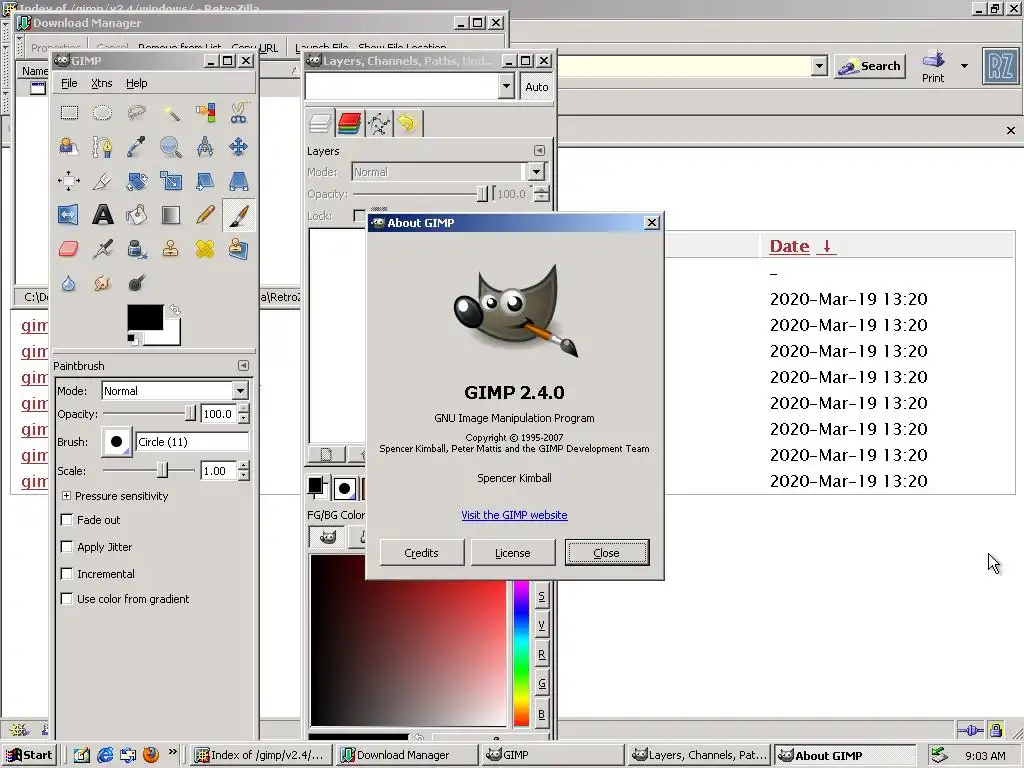Enable the Apply Jitter checkbox

[67, 547]
